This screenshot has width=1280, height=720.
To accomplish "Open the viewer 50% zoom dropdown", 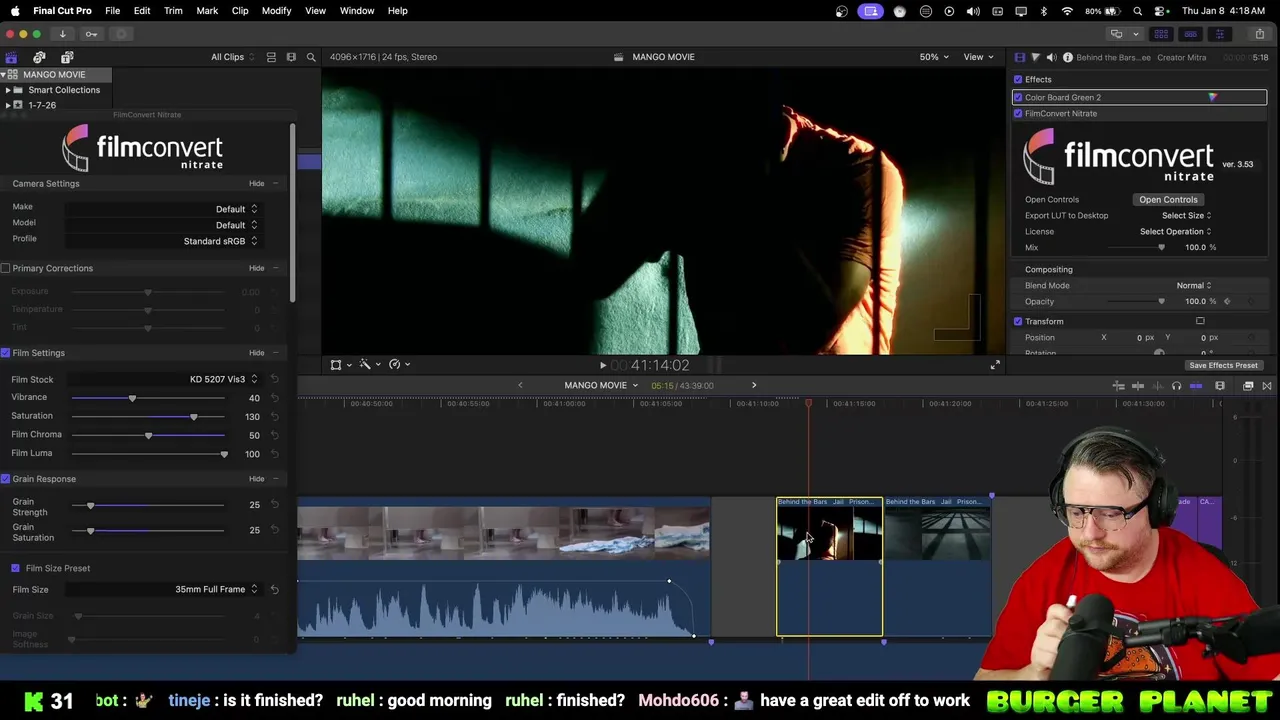I will coord(935,57).
